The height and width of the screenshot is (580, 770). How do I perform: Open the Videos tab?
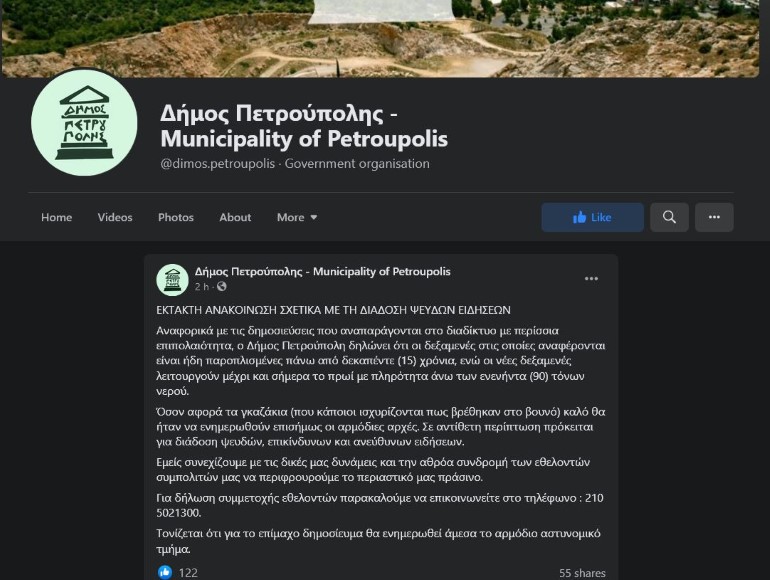[115, 217]
